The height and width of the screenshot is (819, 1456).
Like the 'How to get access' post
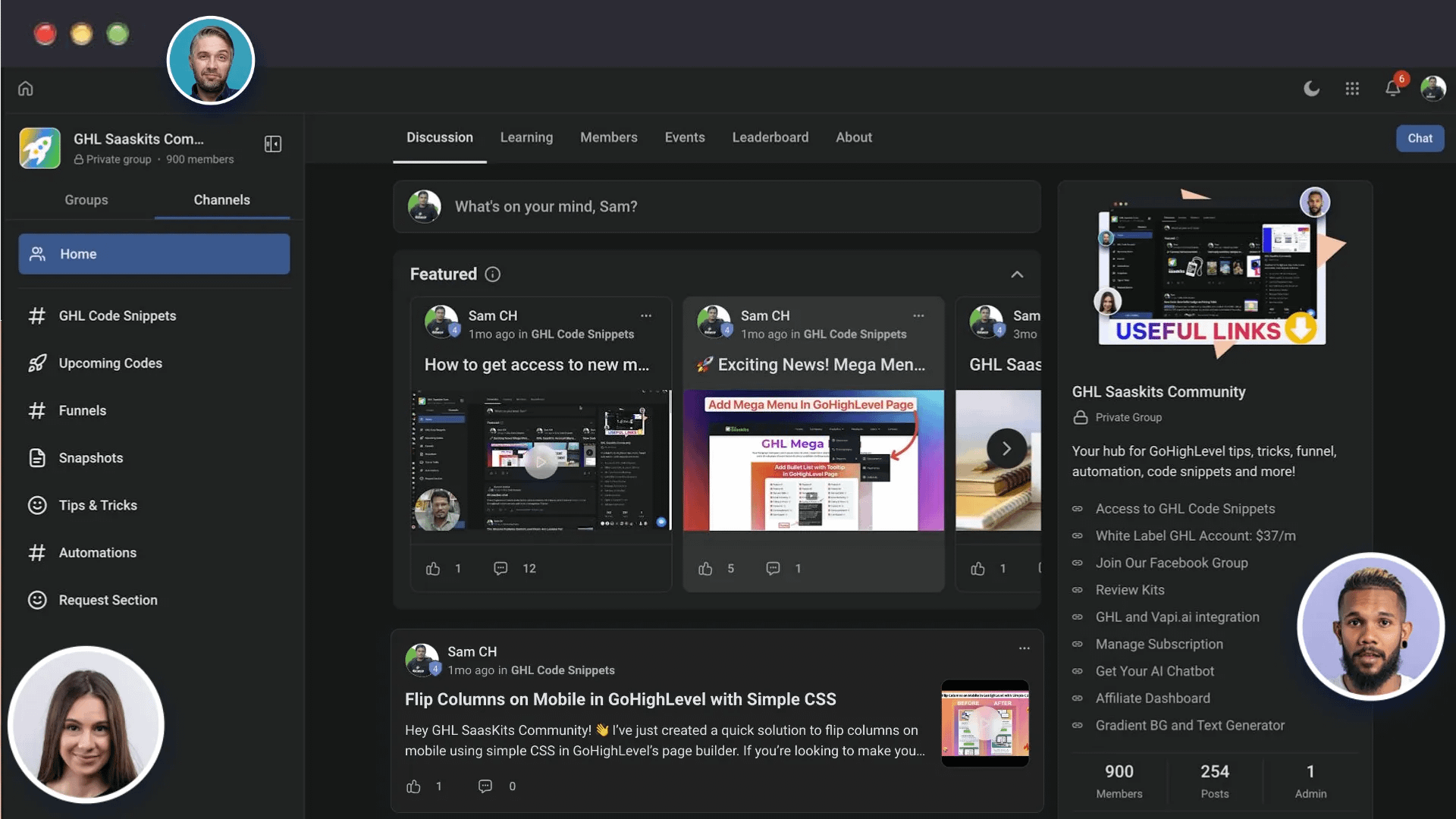coord(433,569)
